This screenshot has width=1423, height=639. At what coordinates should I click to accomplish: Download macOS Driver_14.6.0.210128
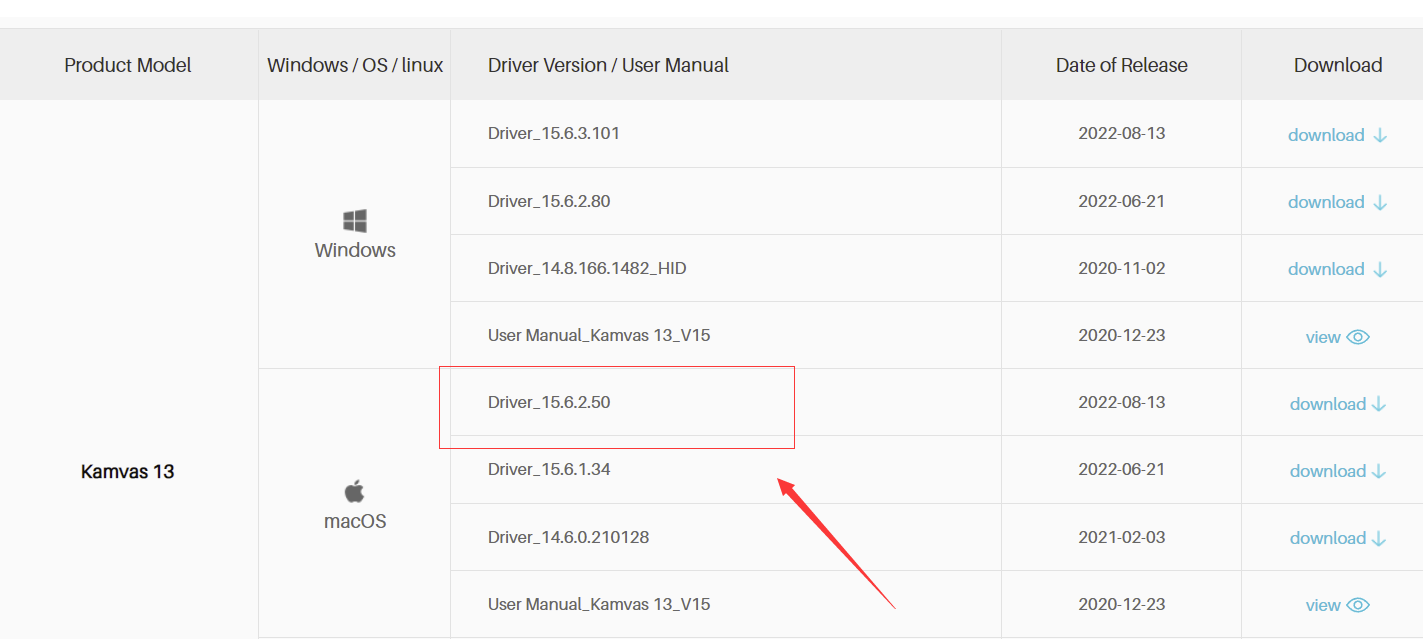tap(1337, 538)
